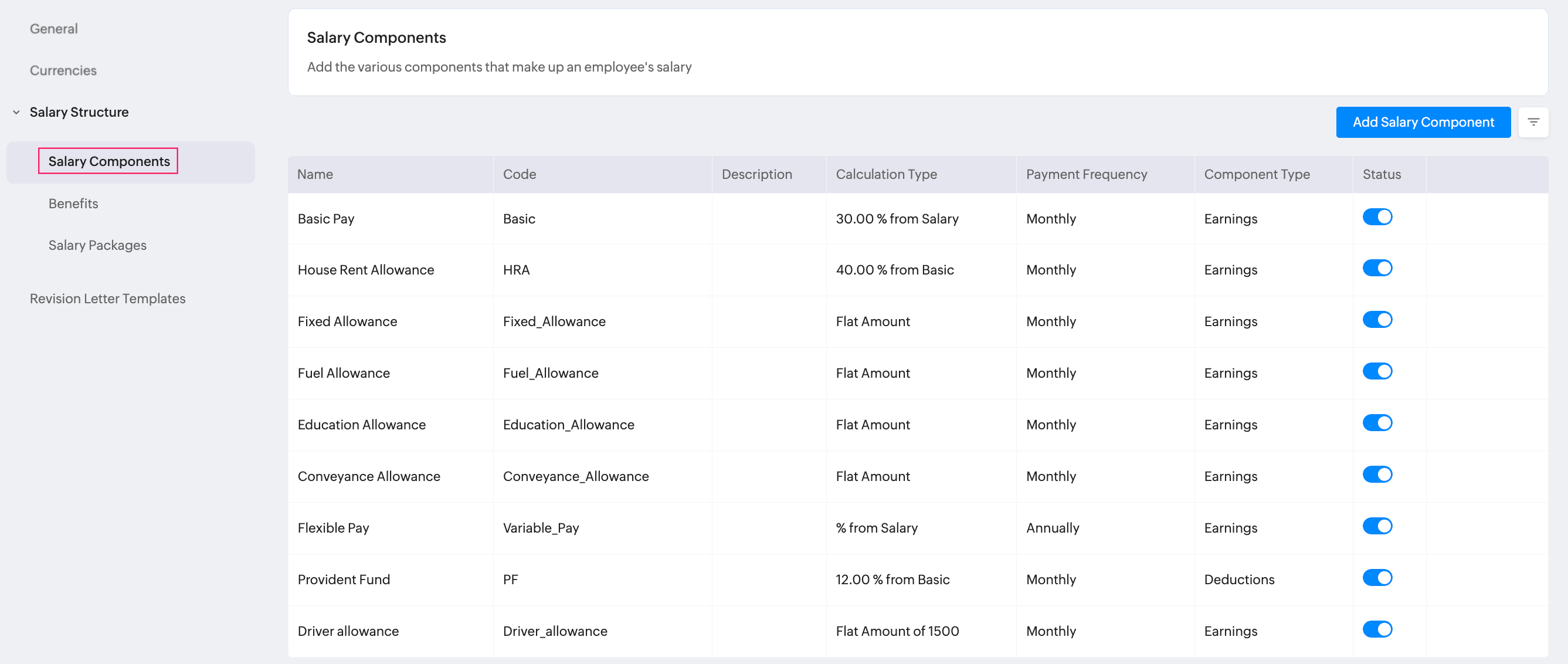Toggle Driver allowance status switch
This screenshot has width=1568, height=664.
(1377, 630)
